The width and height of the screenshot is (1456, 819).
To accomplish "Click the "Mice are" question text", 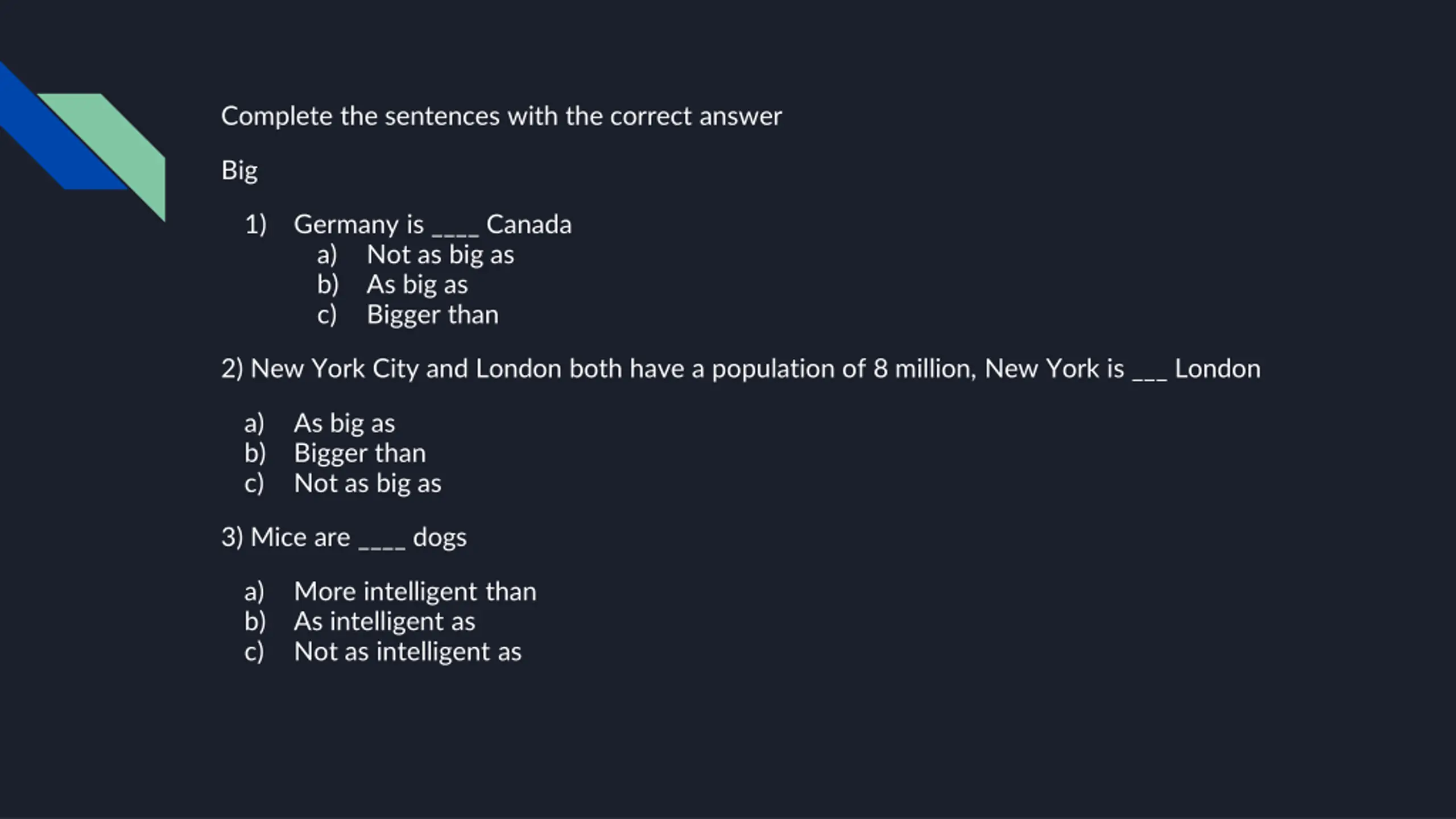I will (x=300, y=537).
